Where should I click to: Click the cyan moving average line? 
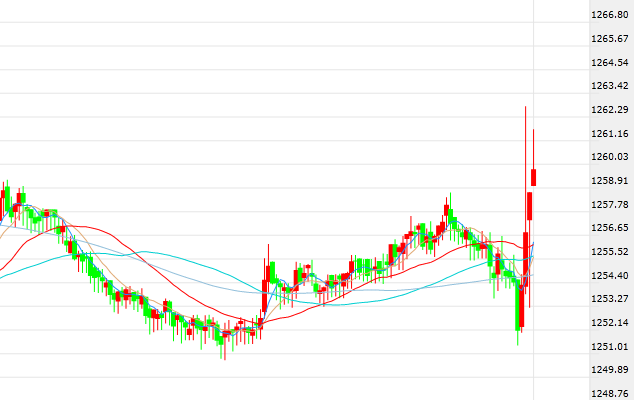(x=150, y=253)
